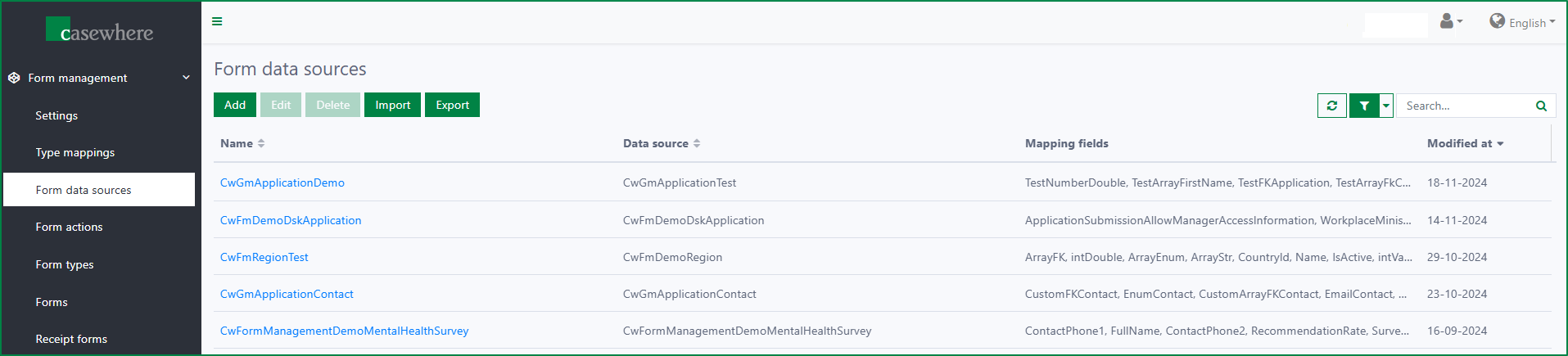Image resolution: width=1568 pixels, height=356 pixels.
Task: Open the CwFormManagementDemoMentalHealthSurvey link
Action: (x=344, y=331)
